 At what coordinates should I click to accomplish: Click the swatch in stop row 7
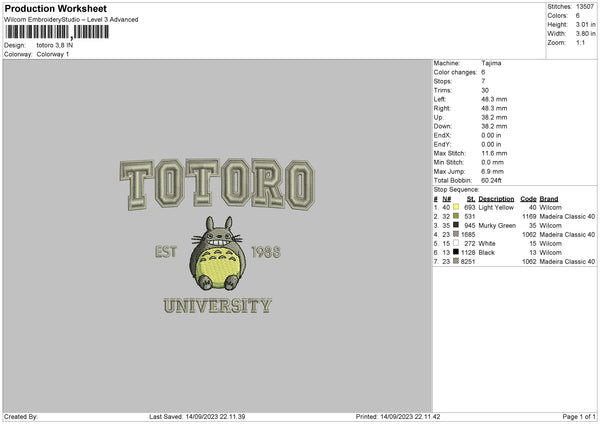(x=456, y=261)
